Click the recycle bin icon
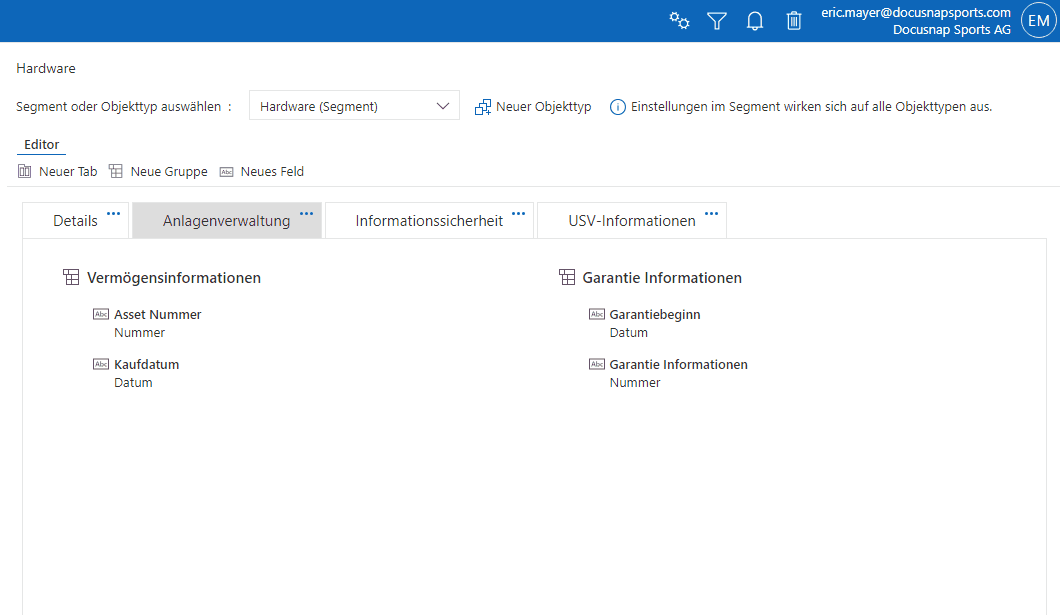The width and height of the screenshot is (1060, 615). [793, 20]
